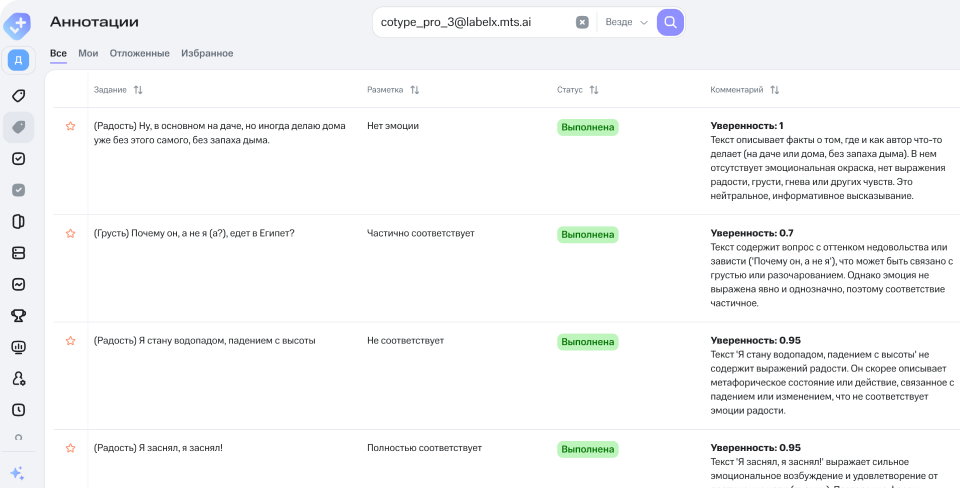The image size is (960, 488).
Task: Sort by the Статус column arrows
Action: point(594,90)
